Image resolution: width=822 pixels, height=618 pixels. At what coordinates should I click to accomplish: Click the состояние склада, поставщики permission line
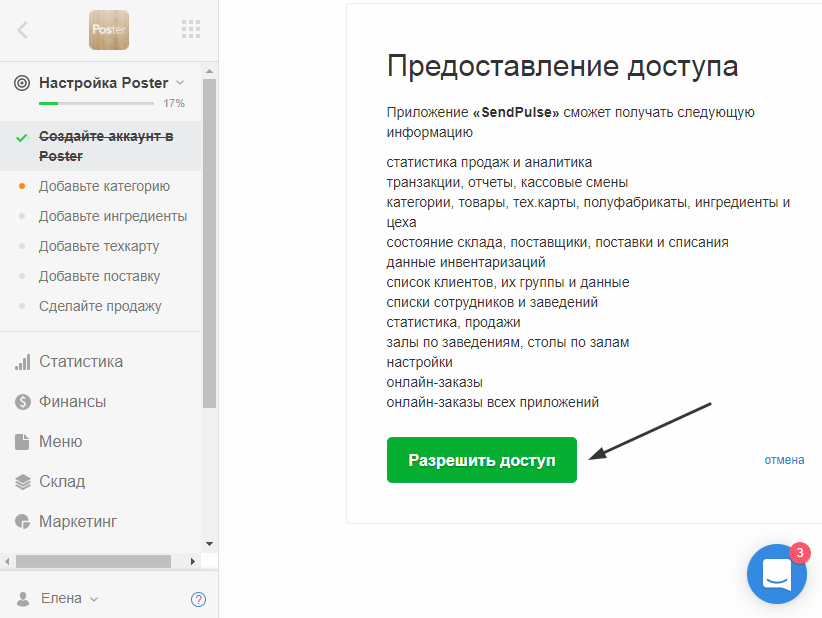tap(557, 242)
